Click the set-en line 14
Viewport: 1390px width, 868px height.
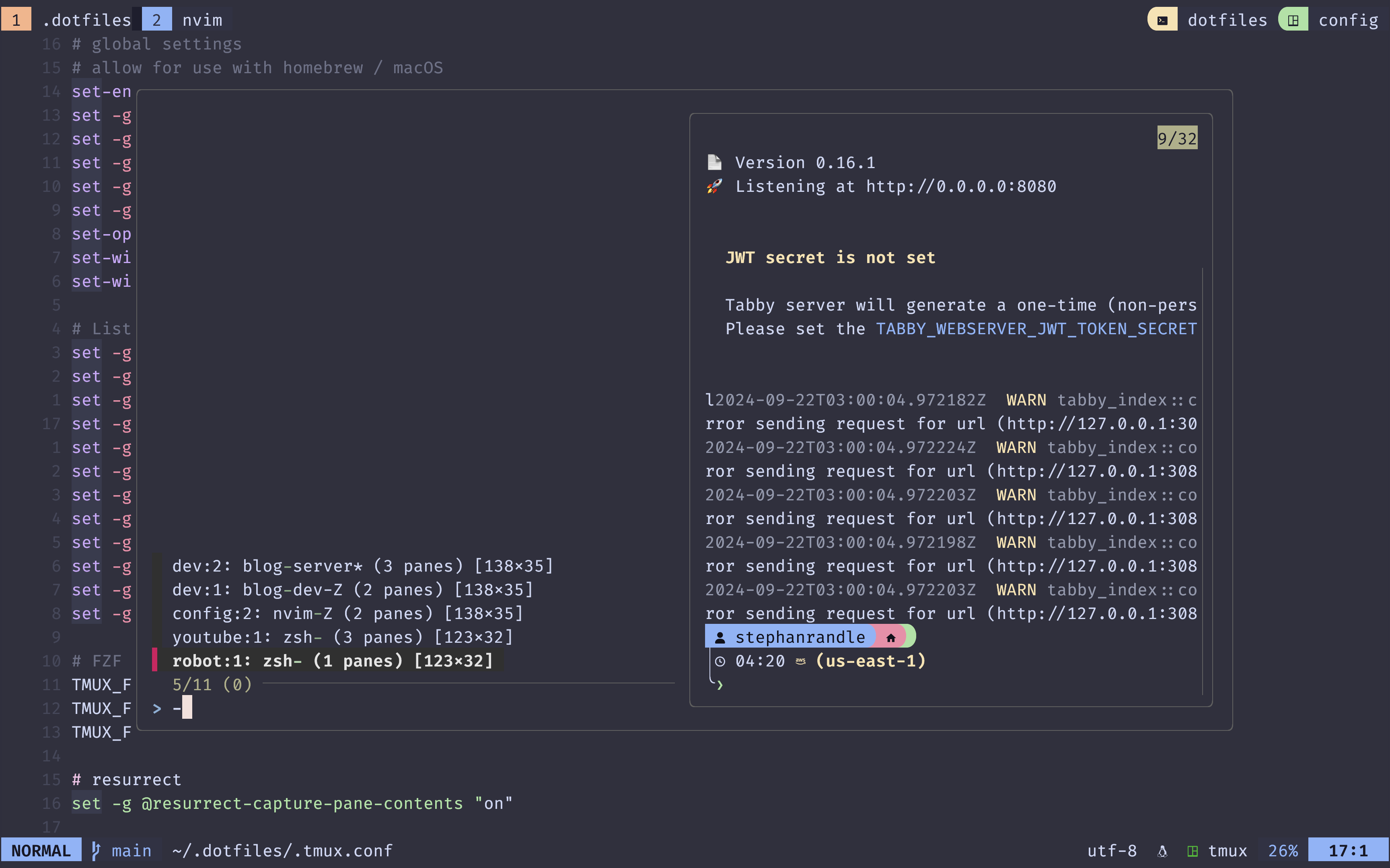[102, 92]
